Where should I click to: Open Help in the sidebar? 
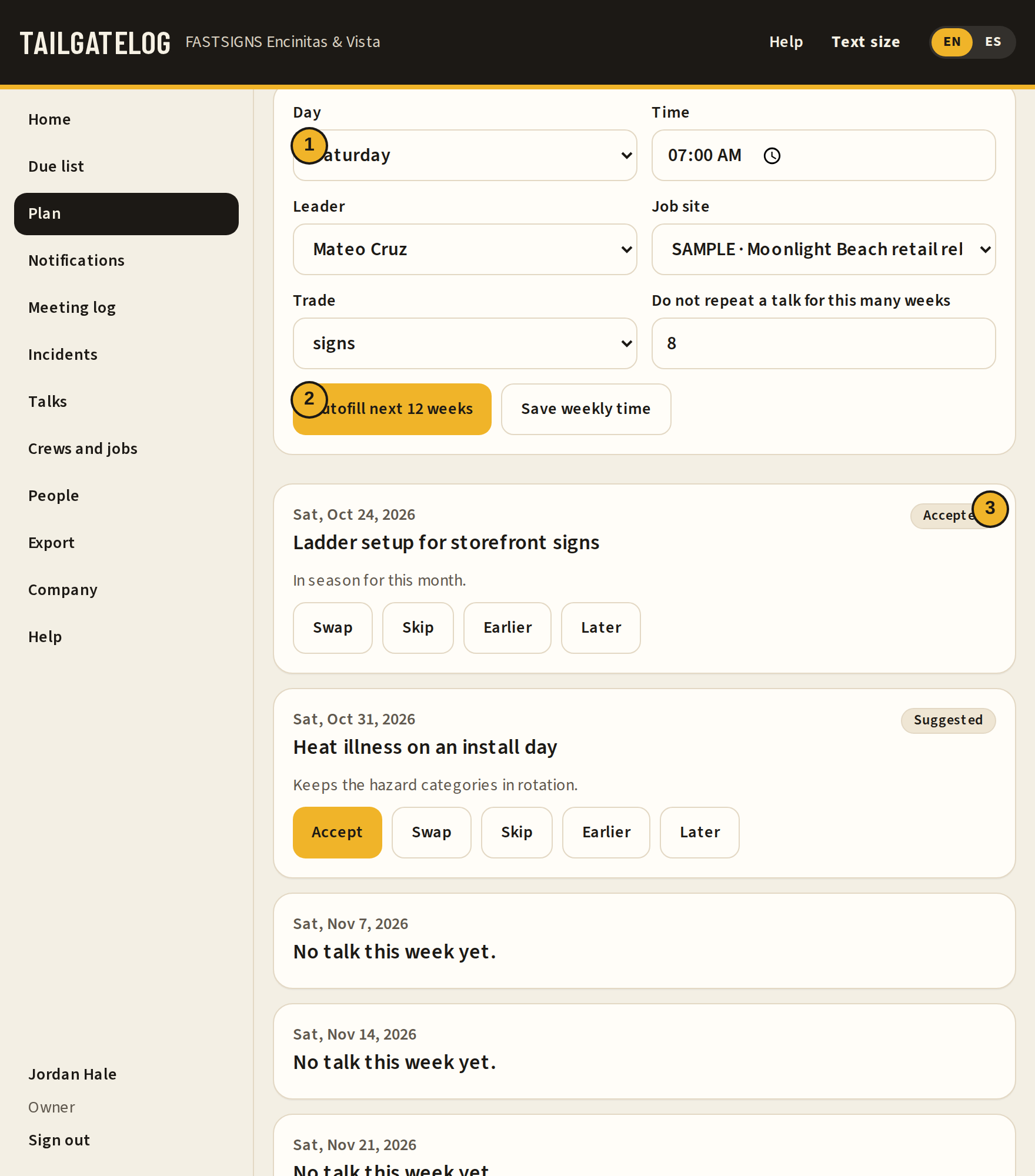(x=126, y=637)
